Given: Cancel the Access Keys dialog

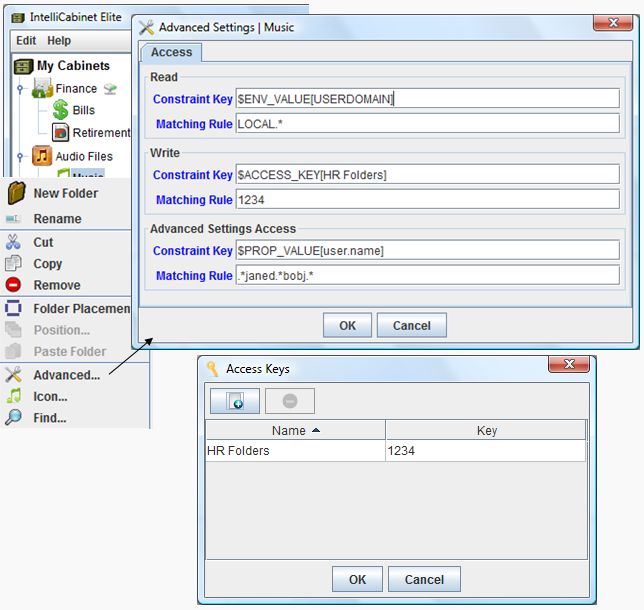Looking at the screenshot, I should pyautogui.click(x=424, y=579).
